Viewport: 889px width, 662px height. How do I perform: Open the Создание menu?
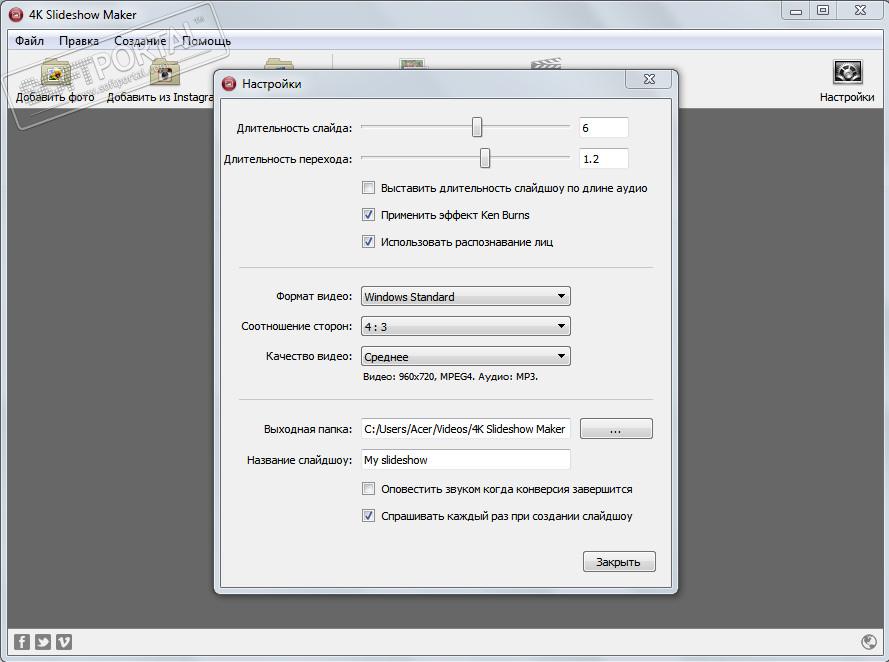pyautogui.click(x=140, y=41)
